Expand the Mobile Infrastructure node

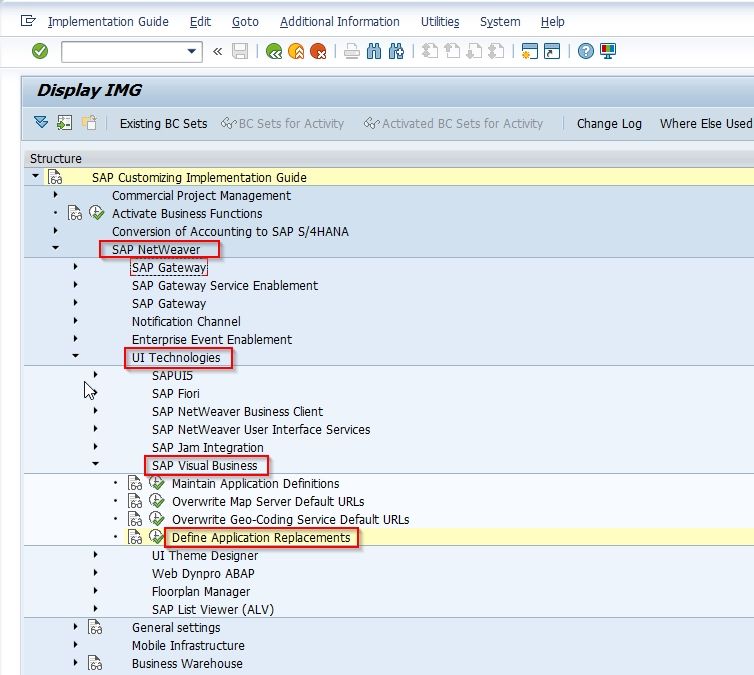tap(75, 645)
